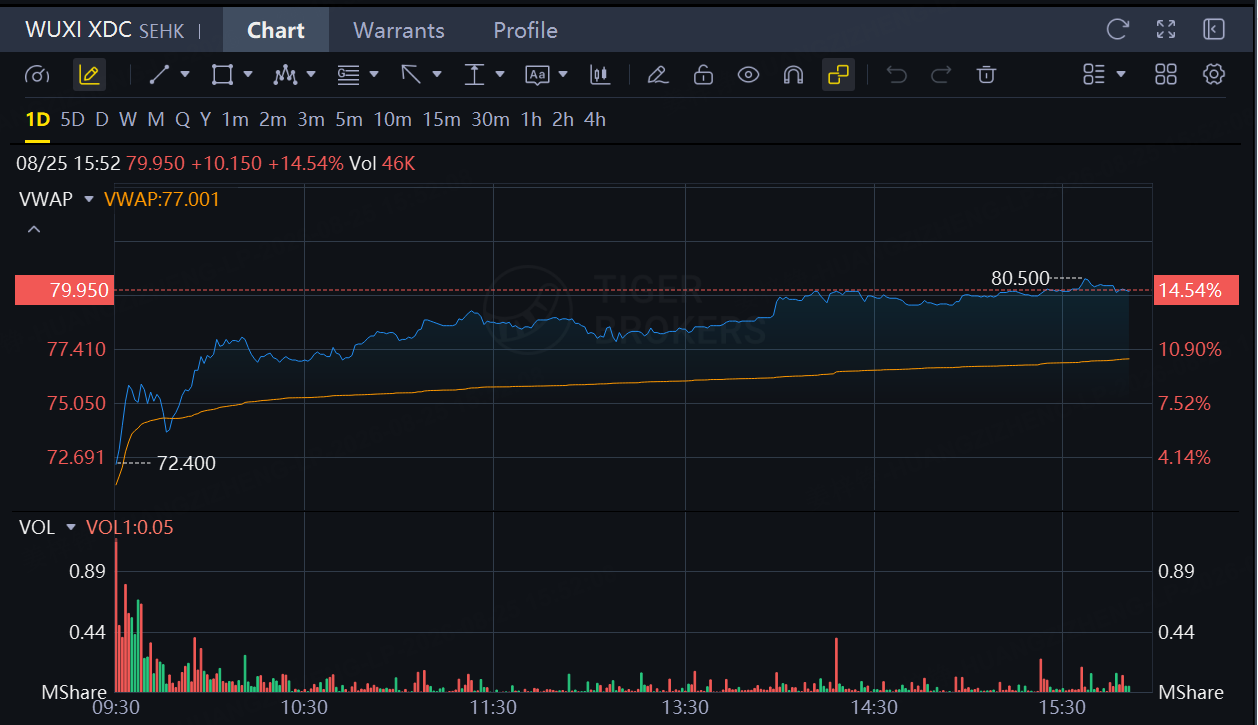Viewport: 1258px width, 725px height.
Task: Select the wave pattern tool
Action: [286, 75]
